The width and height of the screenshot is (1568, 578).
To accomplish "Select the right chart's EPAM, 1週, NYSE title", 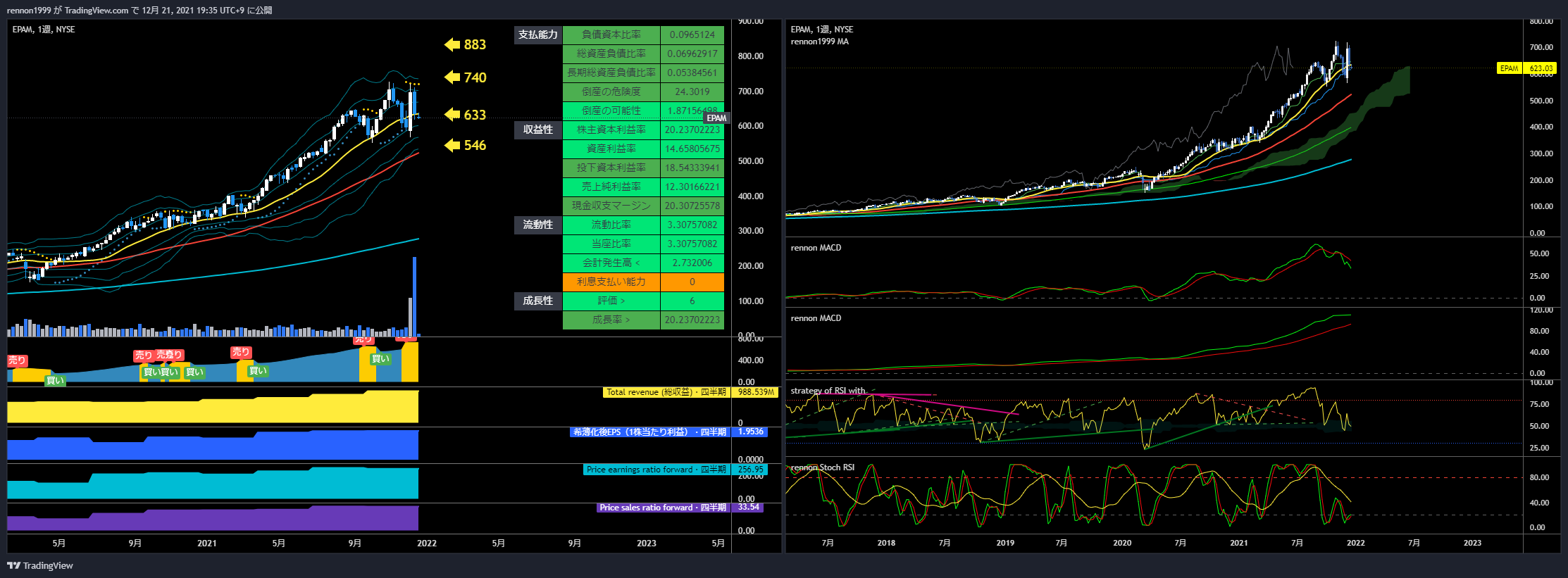I will pos(822,30).
